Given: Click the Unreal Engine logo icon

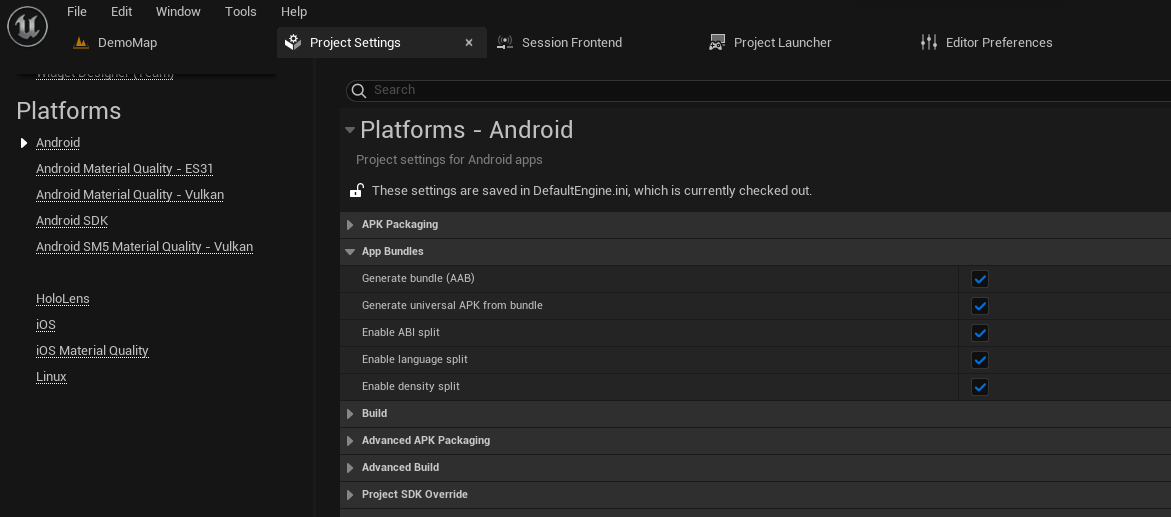Looking at the screenshot, I should (x=28, y=27).
